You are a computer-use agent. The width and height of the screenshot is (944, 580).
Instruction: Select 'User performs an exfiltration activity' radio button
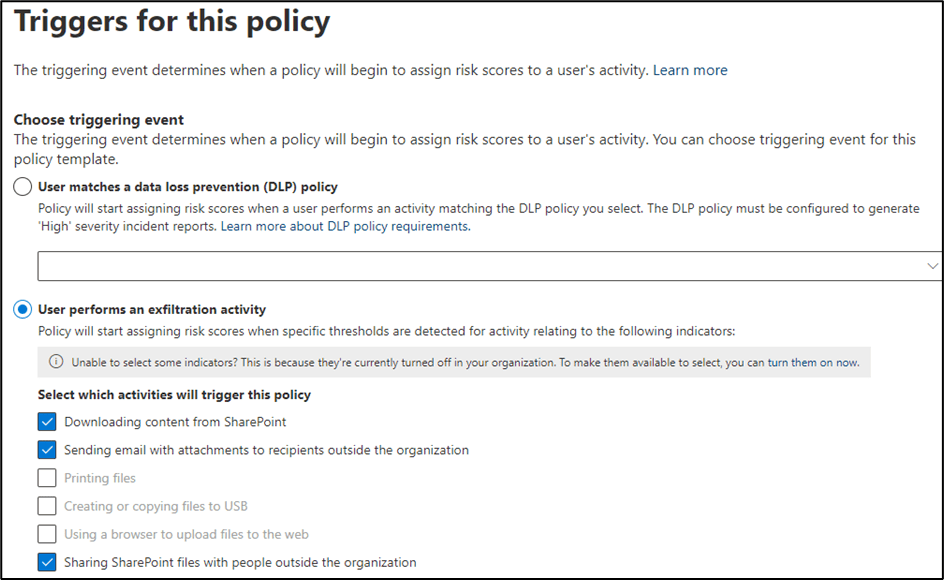[x=23, y=310]
